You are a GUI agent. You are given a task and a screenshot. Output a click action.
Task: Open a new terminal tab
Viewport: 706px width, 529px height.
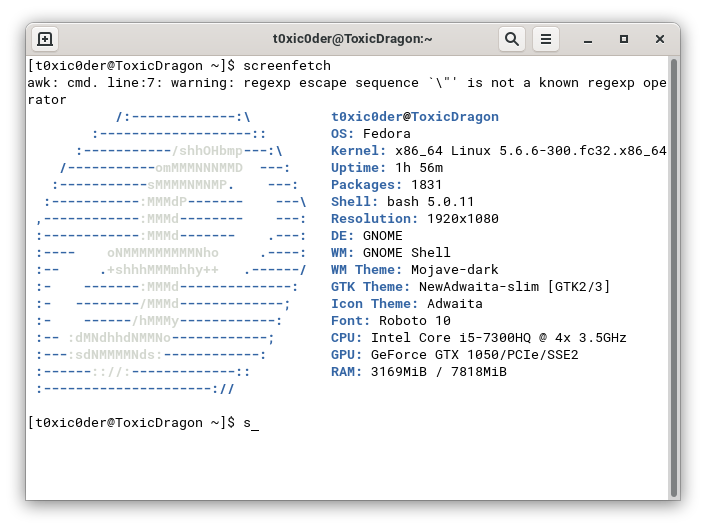[x=46, y=39]
